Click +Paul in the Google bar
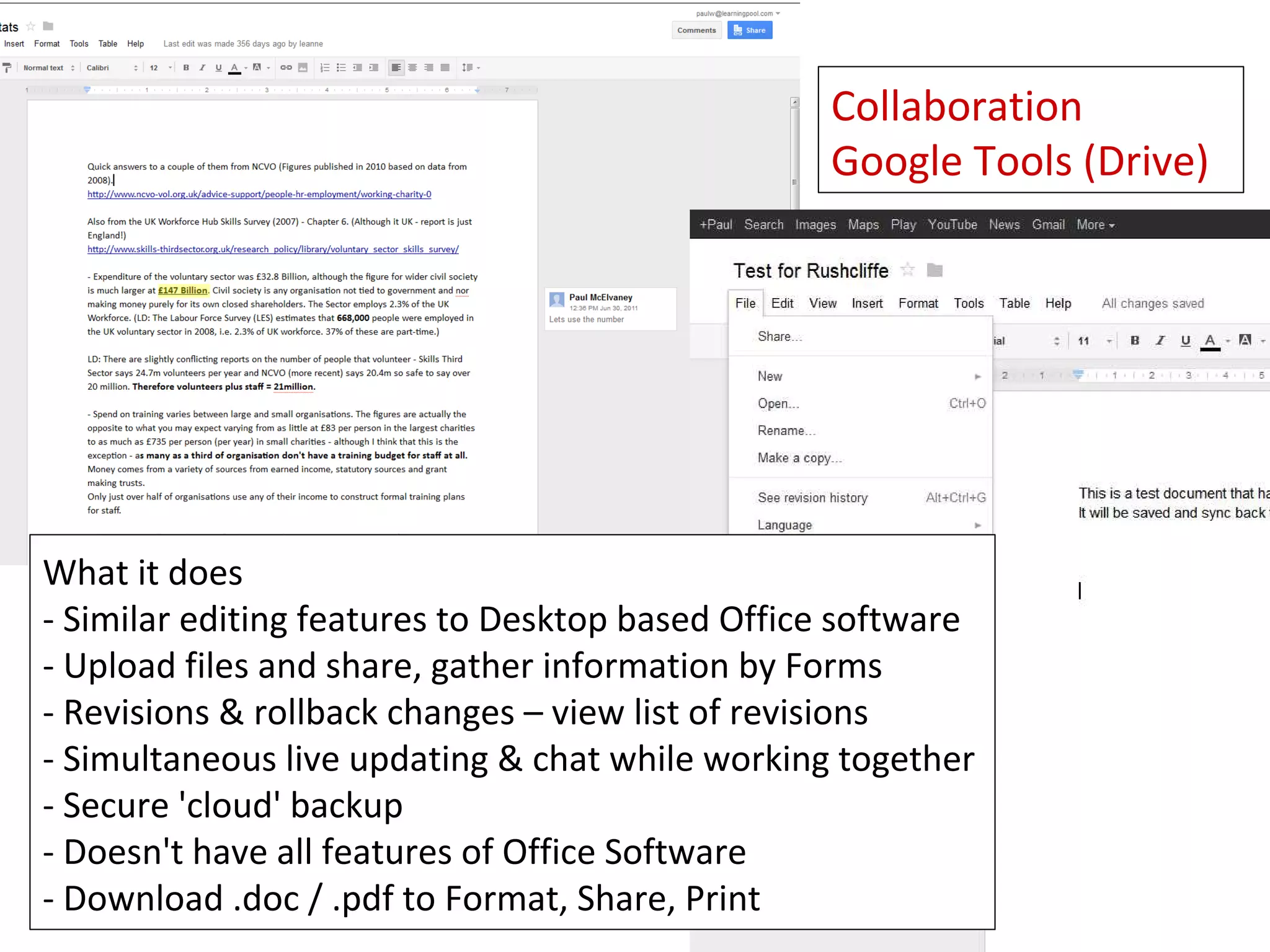 tap(716, 225)
